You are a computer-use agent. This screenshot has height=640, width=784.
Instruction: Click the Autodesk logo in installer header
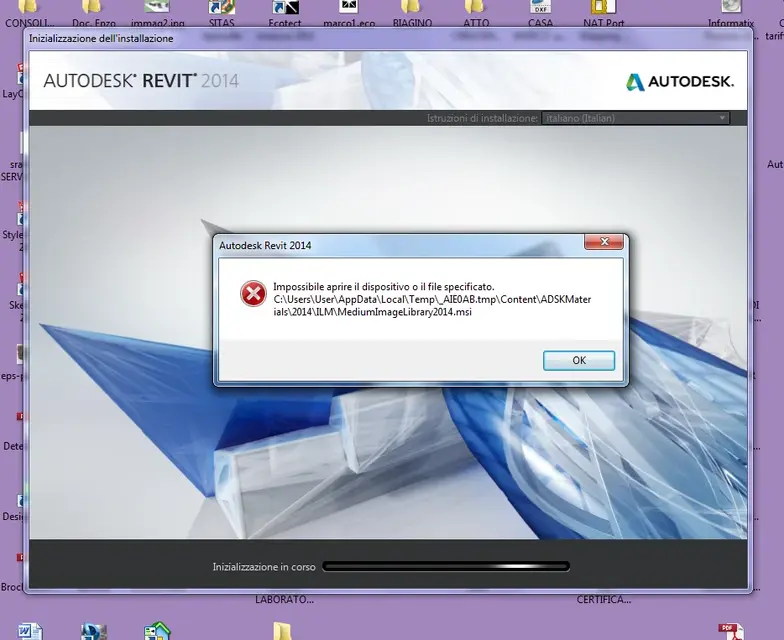pos(680,82)
